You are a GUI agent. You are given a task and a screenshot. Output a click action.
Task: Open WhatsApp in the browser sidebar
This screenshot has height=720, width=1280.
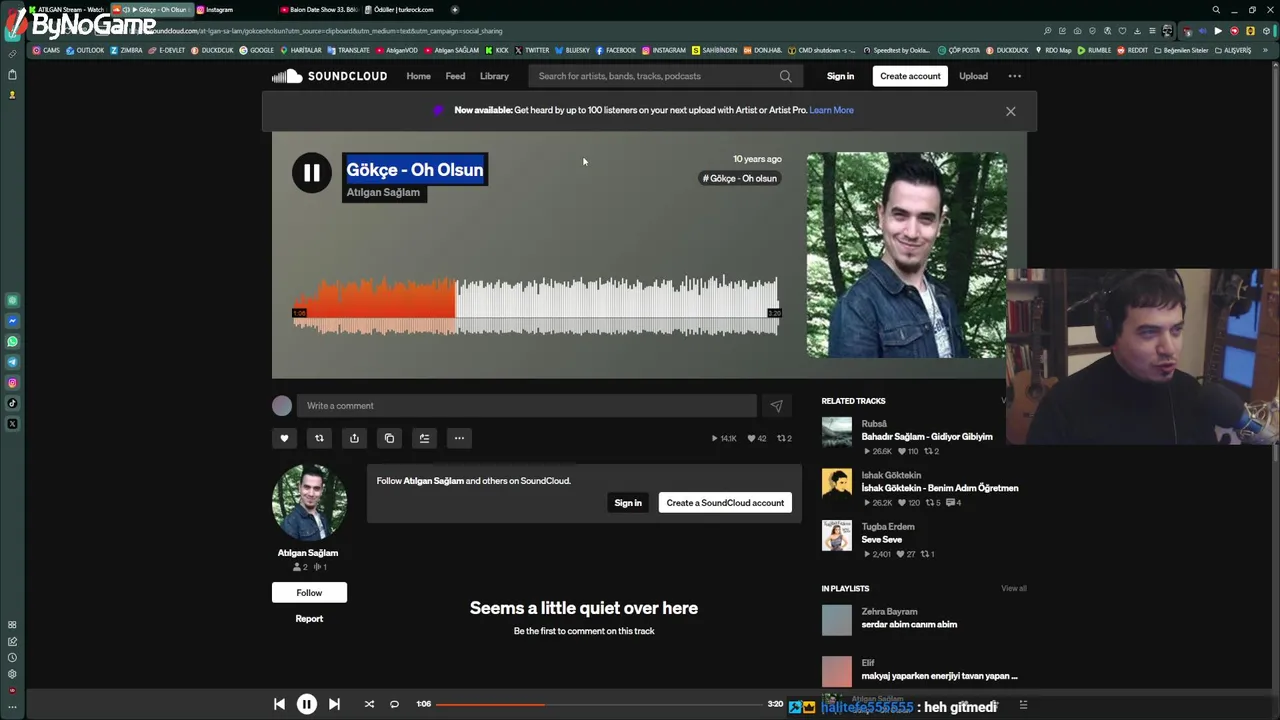(x=12, y=342)
